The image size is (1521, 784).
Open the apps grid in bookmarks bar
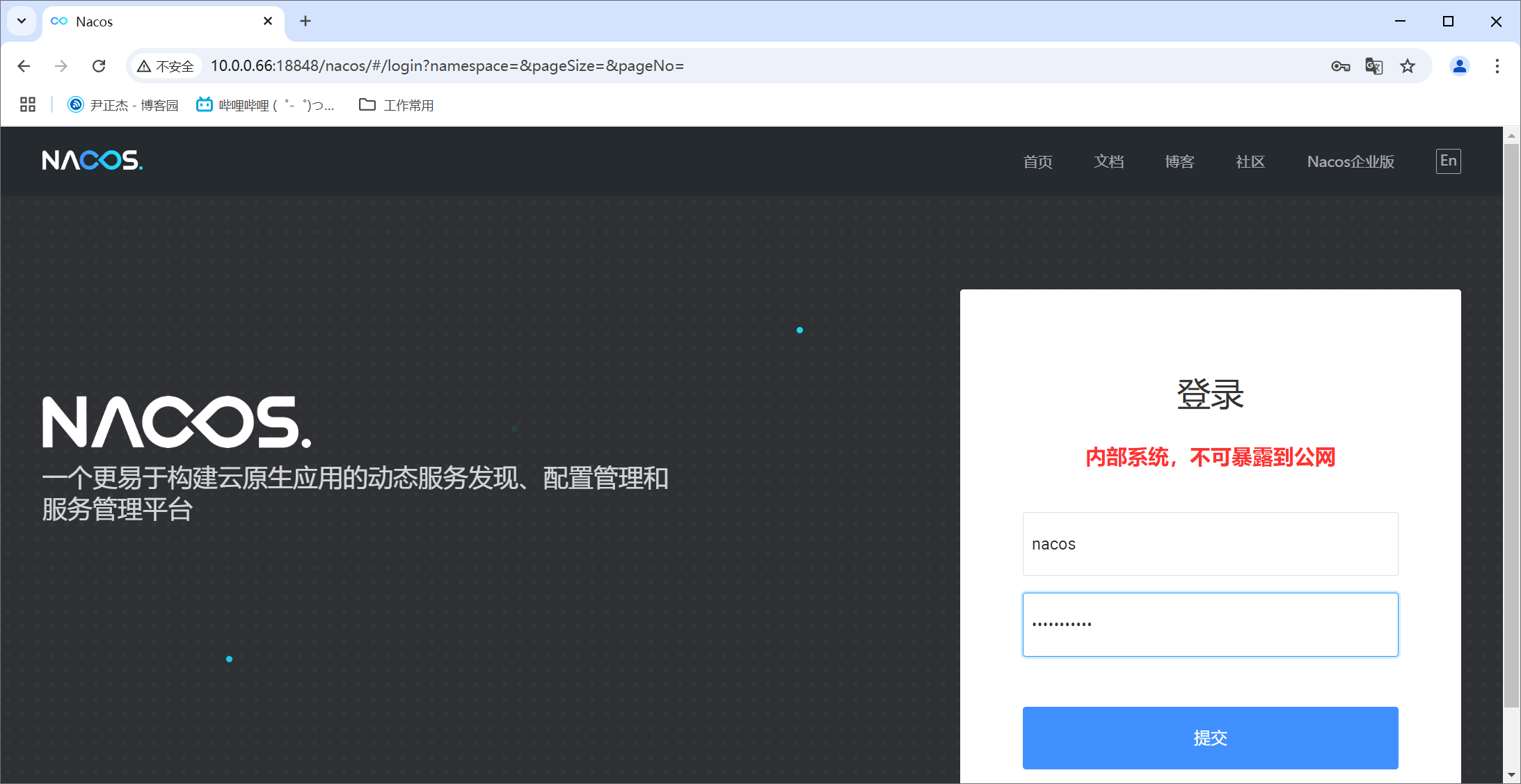[x=28, y=105]
